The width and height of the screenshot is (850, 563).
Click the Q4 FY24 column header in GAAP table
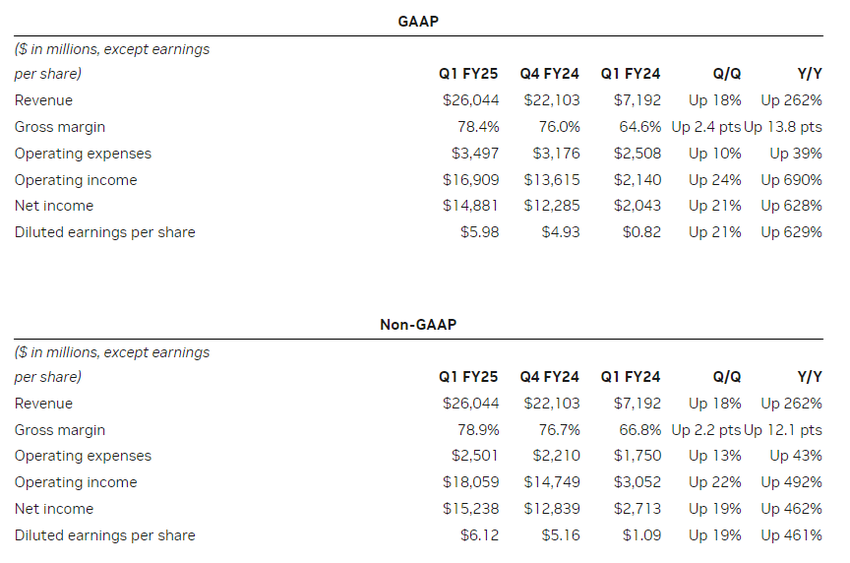click(x=549, y=74)
